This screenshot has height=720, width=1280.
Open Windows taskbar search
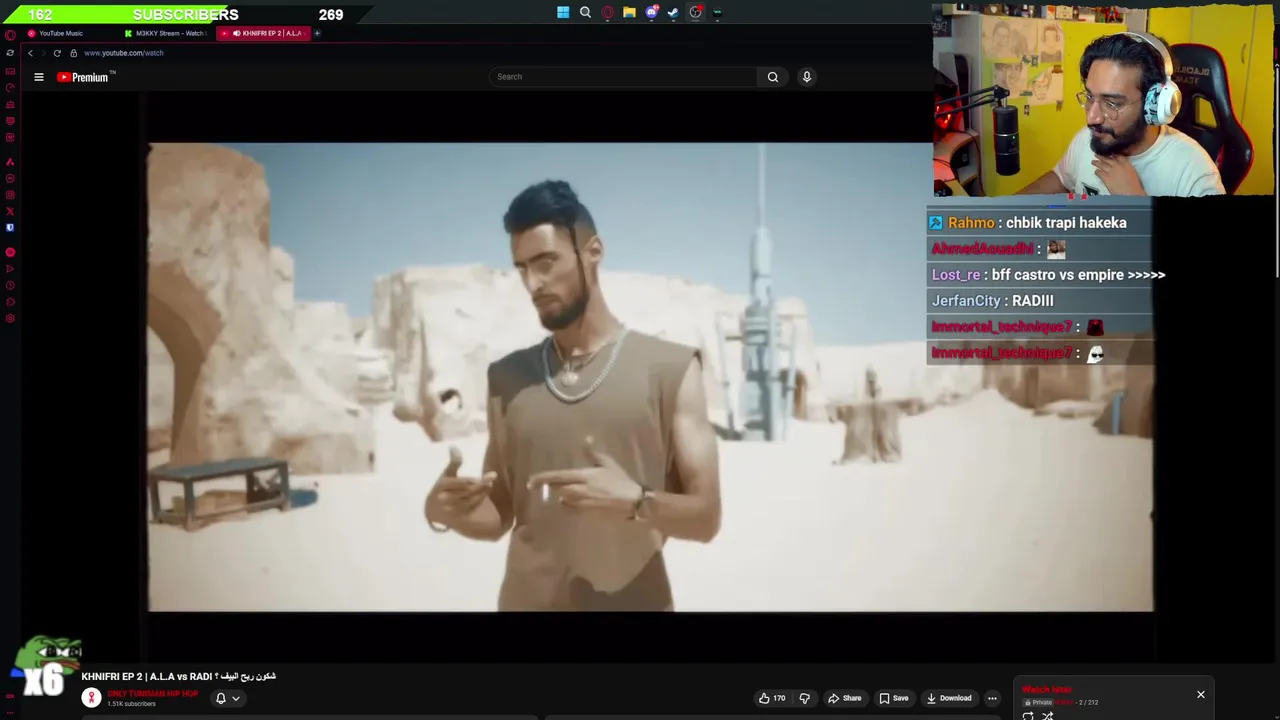click(x=585, y=13)
